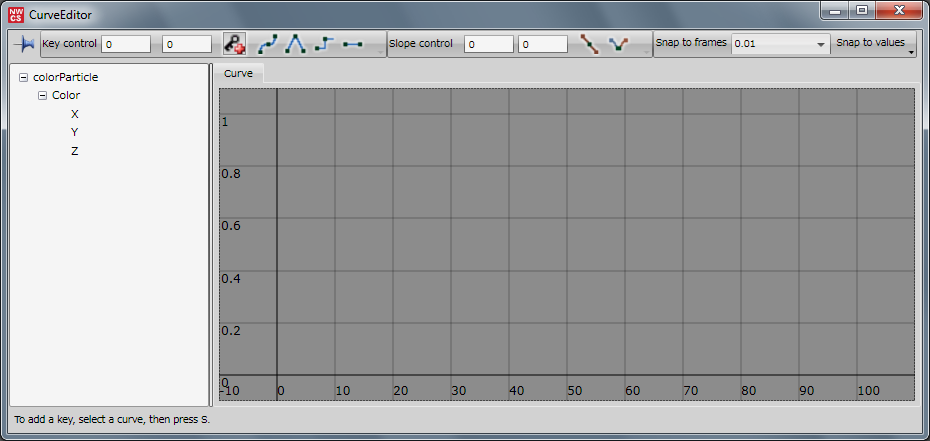
Task: Click the second Slope control input field
Action: pyautogui.click(x=544, y=45)
